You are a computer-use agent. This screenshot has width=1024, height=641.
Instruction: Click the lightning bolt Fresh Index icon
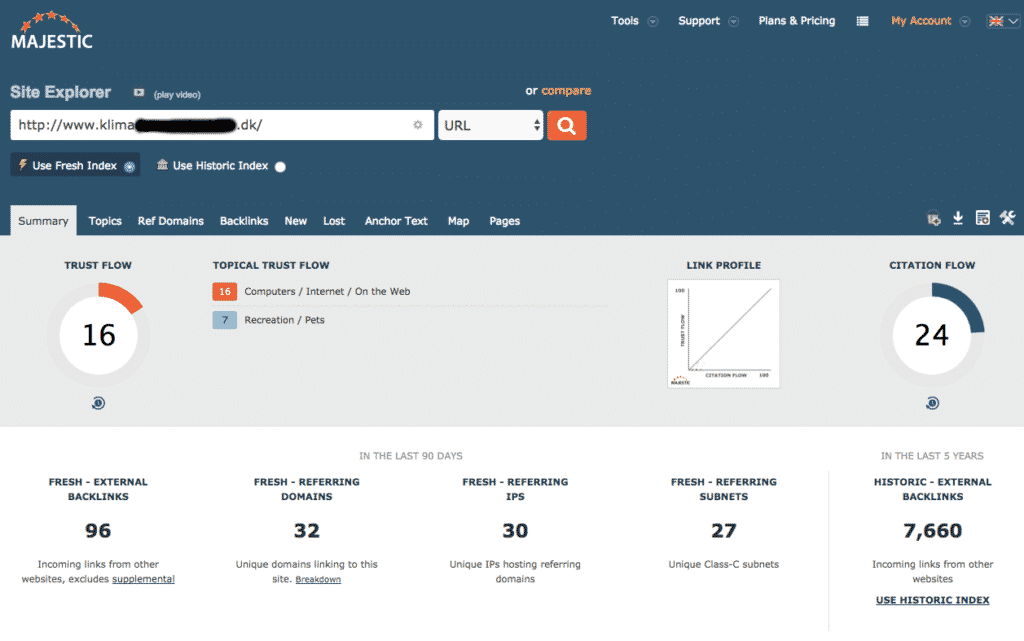click(23, 165)
